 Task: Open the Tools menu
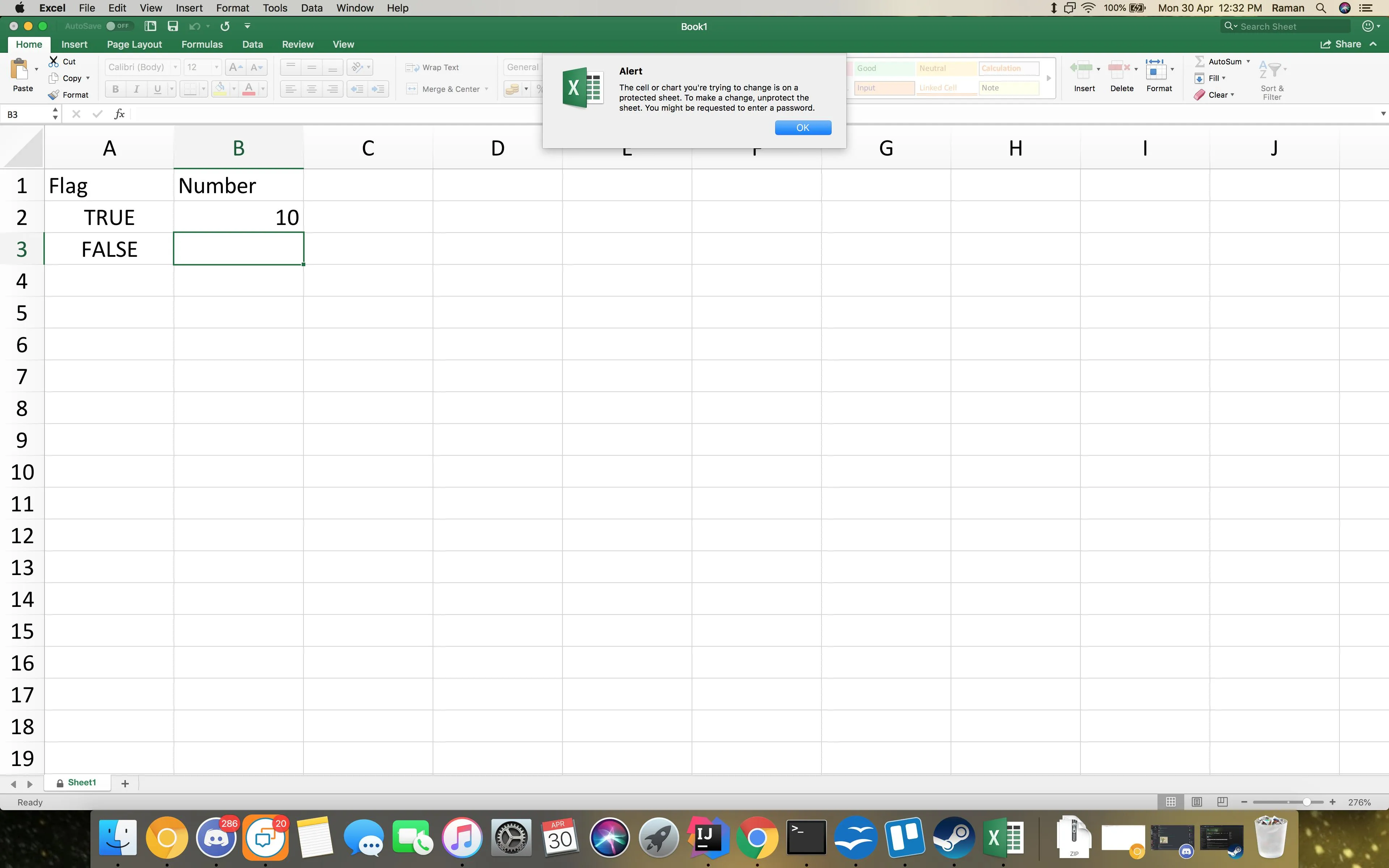click(274, 8)
